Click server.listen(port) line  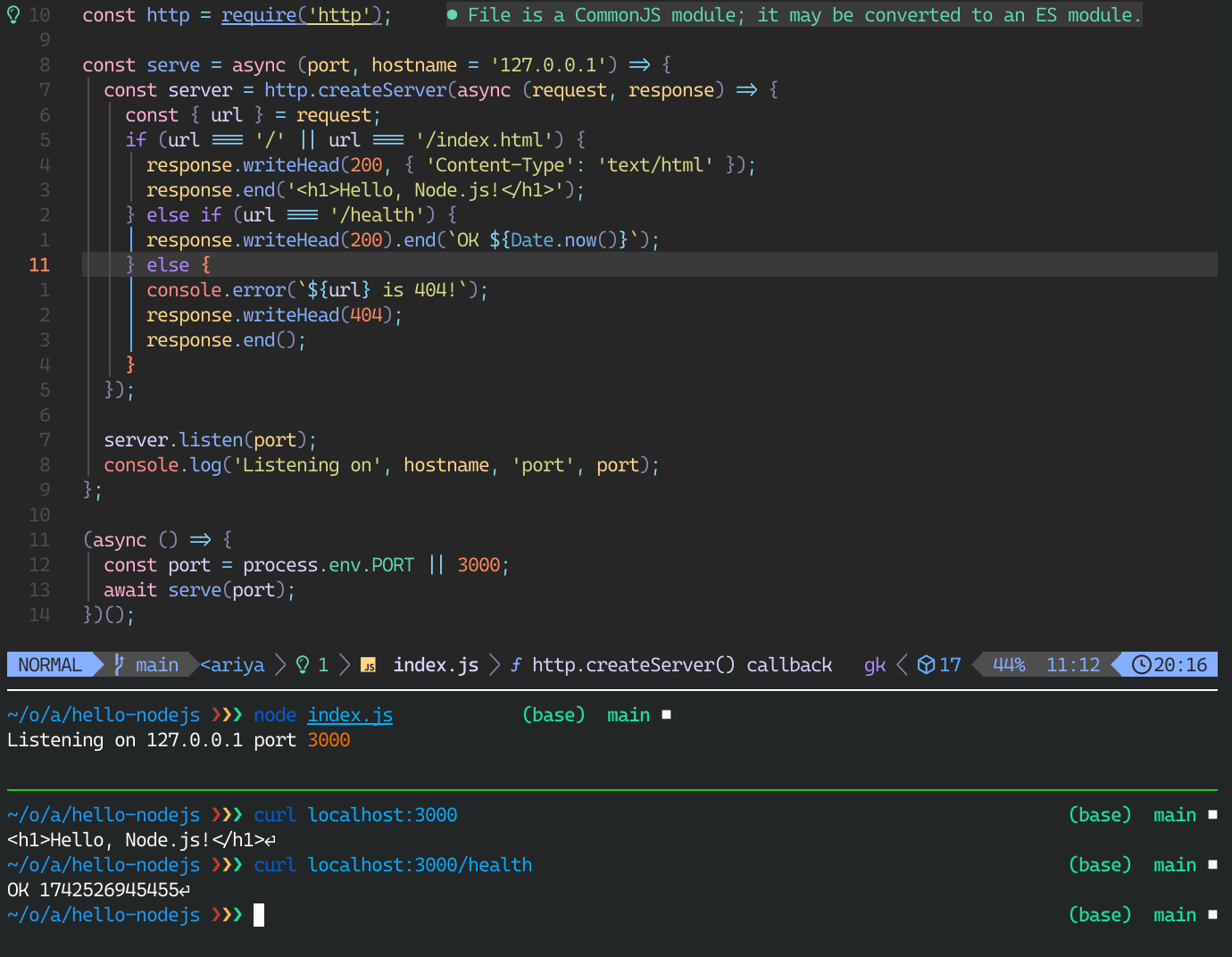210,440
